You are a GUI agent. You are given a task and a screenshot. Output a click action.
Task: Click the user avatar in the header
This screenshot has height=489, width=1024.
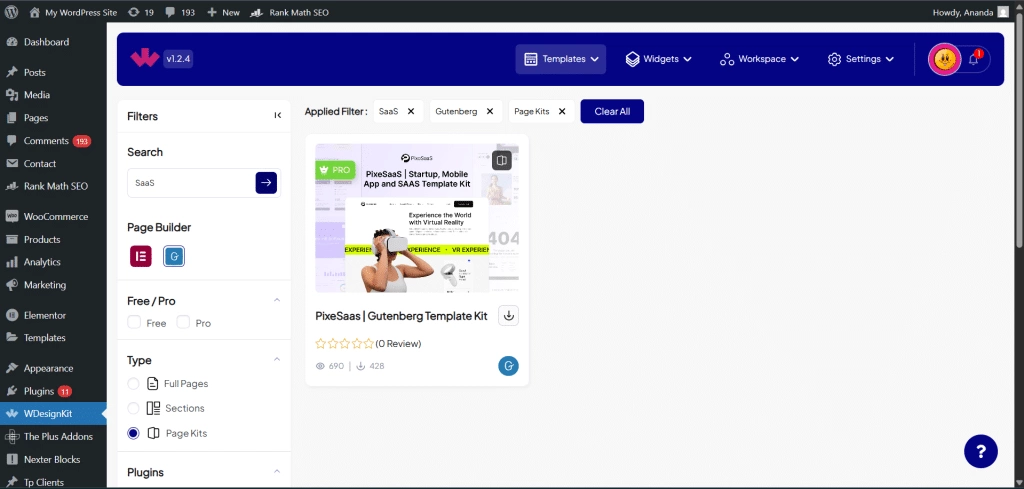[x=944, y=59]
